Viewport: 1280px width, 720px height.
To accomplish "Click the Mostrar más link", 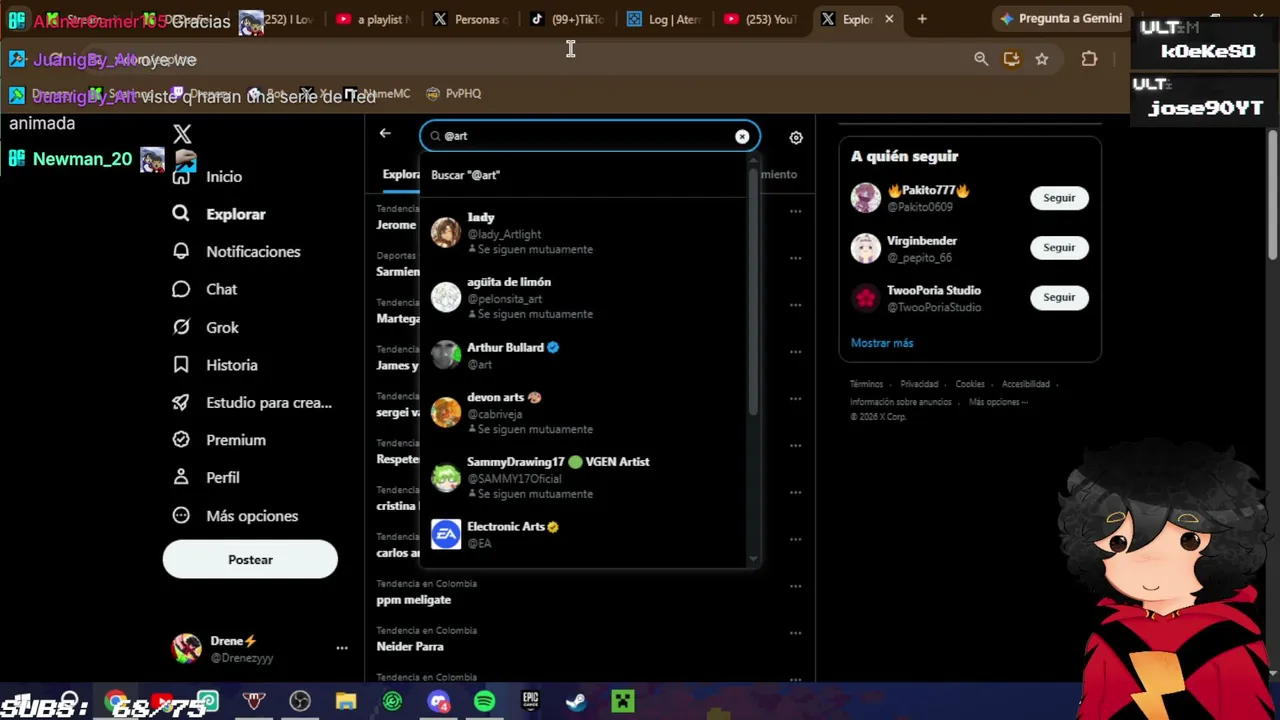I will (882, 343).
